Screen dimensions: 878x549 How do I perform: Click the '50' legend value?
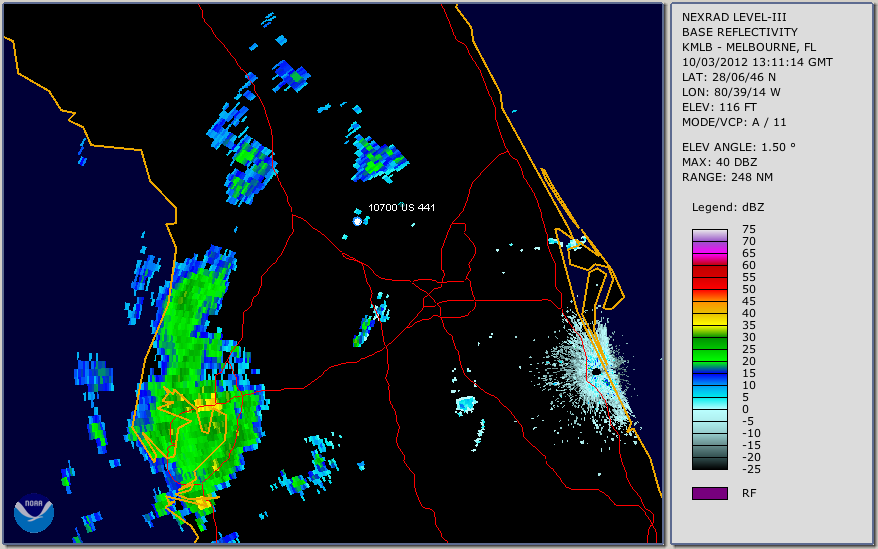click(749, 289)
